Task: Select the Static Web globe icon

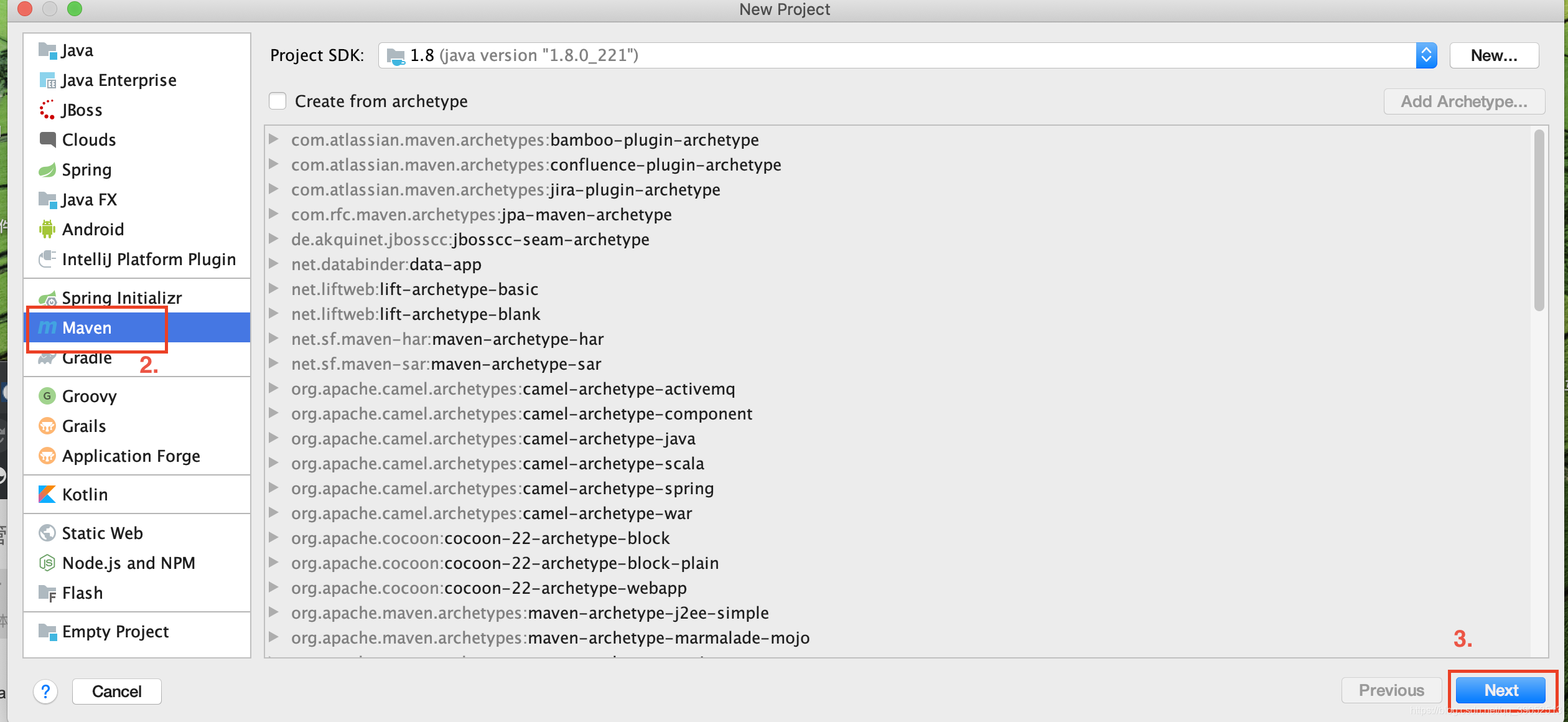Action: [47, 533]
